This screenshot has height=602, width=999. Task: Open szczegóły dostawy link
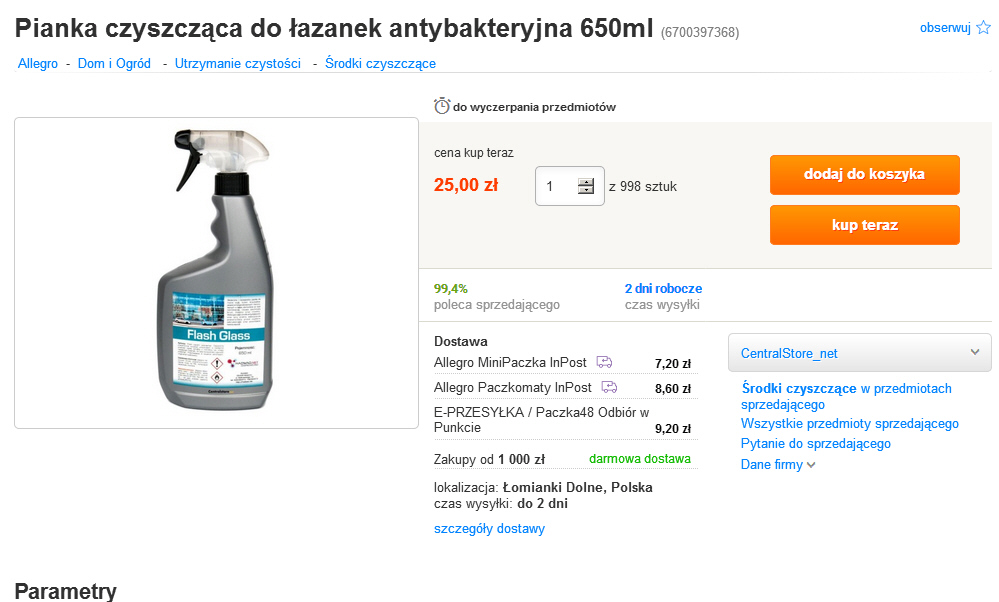point(489,528)
